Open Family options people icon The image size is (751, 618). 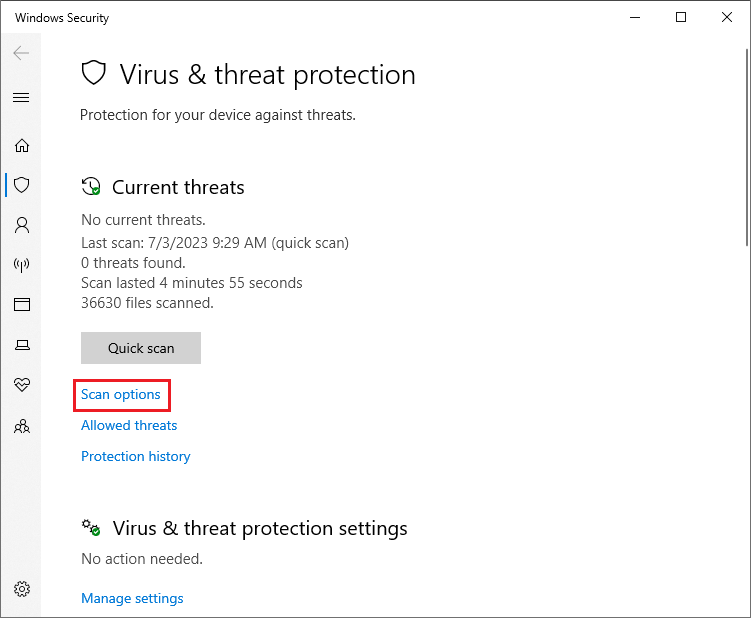pyautogui.click(x=22, y=426)
